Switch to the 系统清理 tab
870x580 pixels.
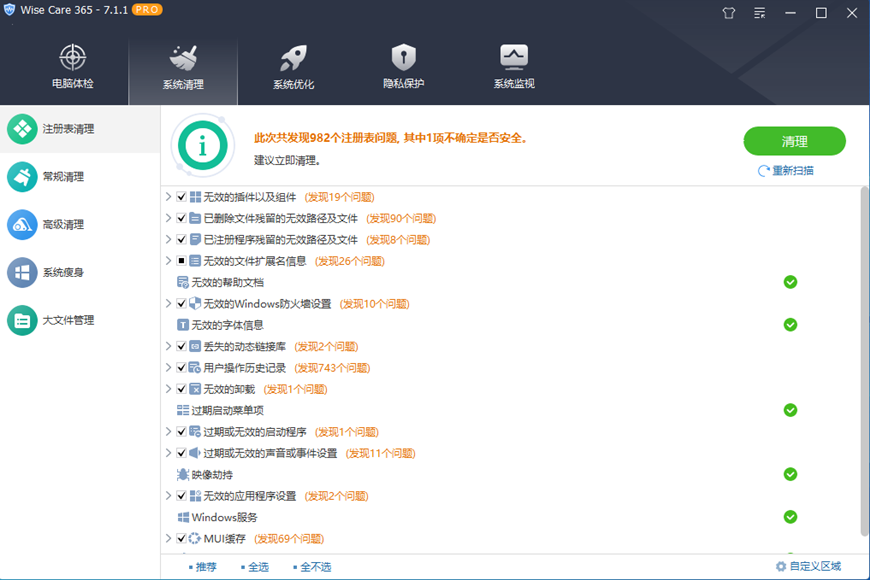[183, 72]
